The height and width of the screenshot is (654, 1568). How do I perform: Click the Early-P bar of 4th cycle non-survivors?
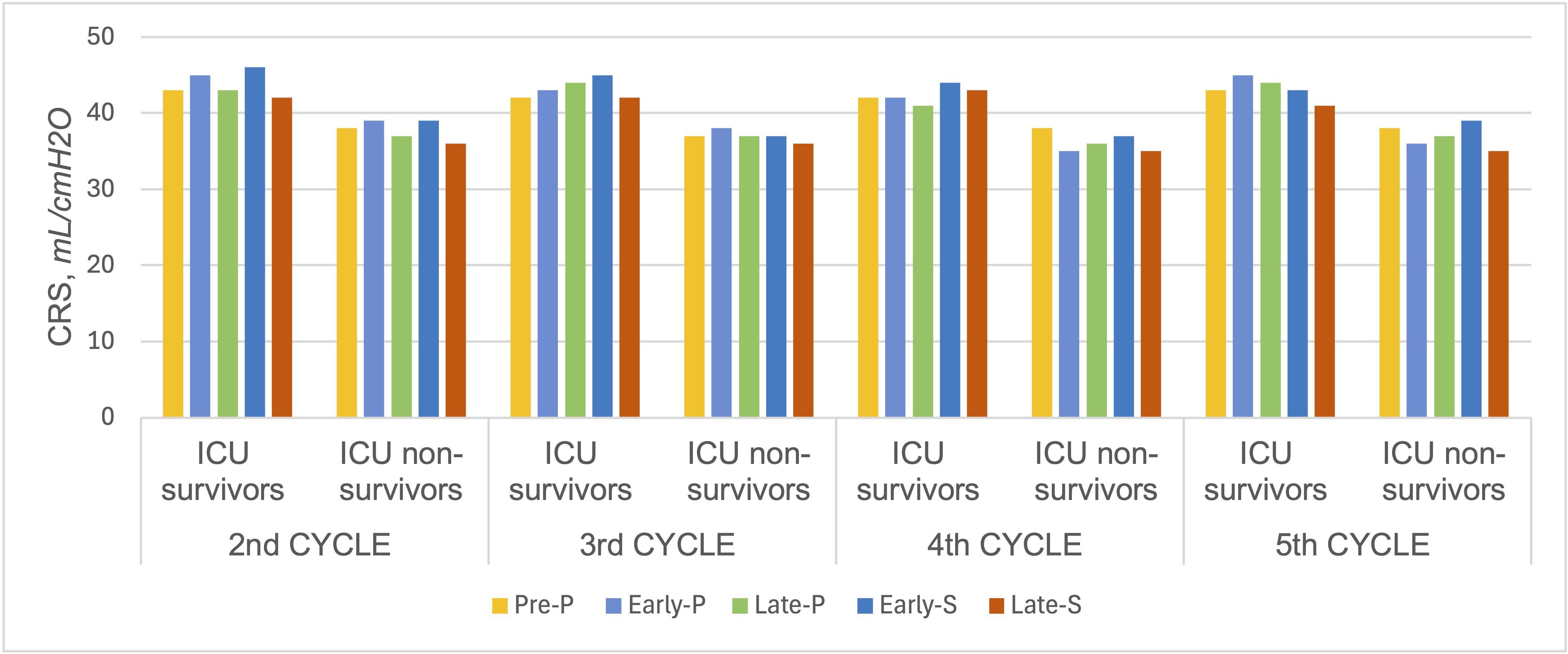1069,284
